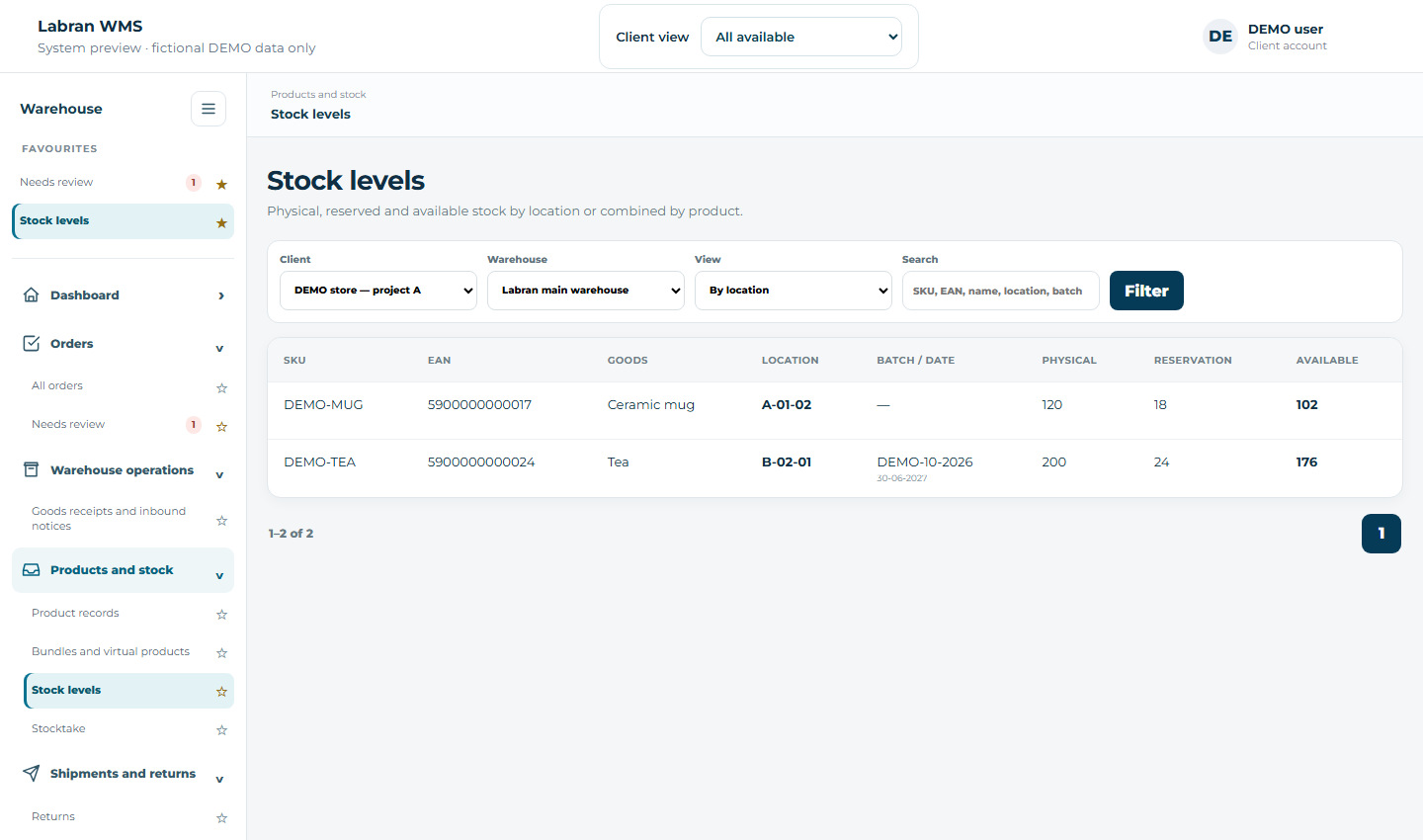The width and height of the screenshot is (1423, 840).
Task: Change the View dropdown from By location
Action: (x=794, y=291)
